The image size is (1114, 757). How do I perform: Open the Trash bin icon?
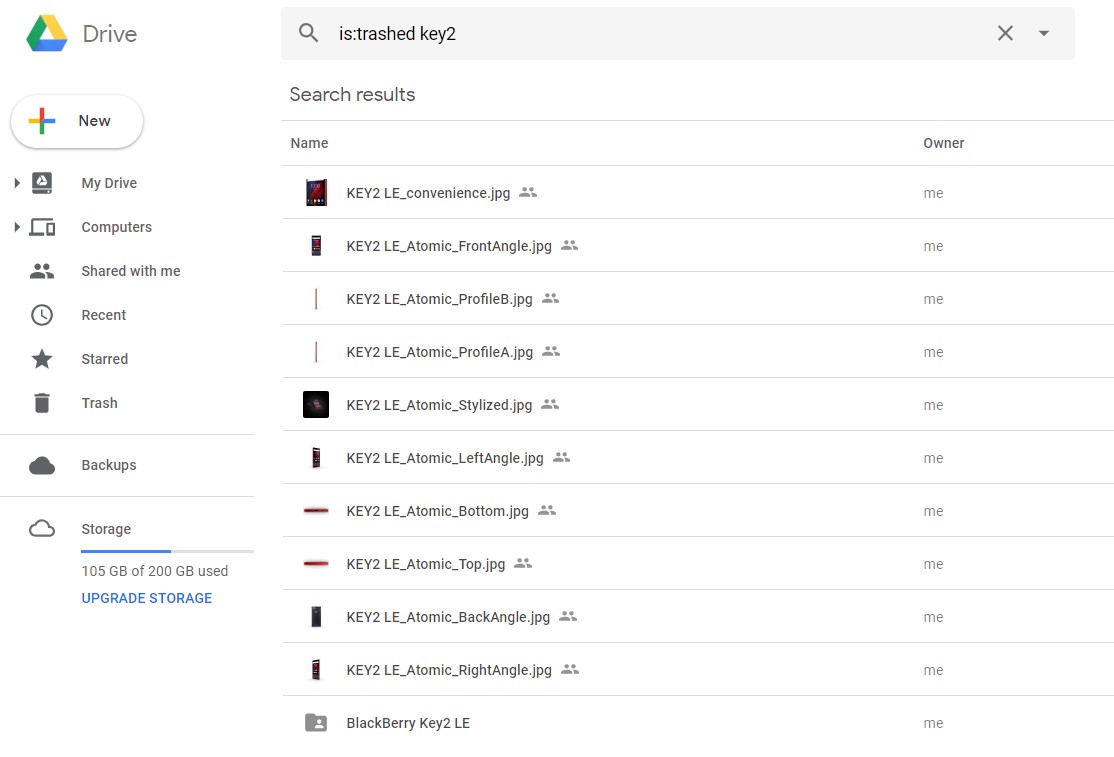click(x=42, y=403)
